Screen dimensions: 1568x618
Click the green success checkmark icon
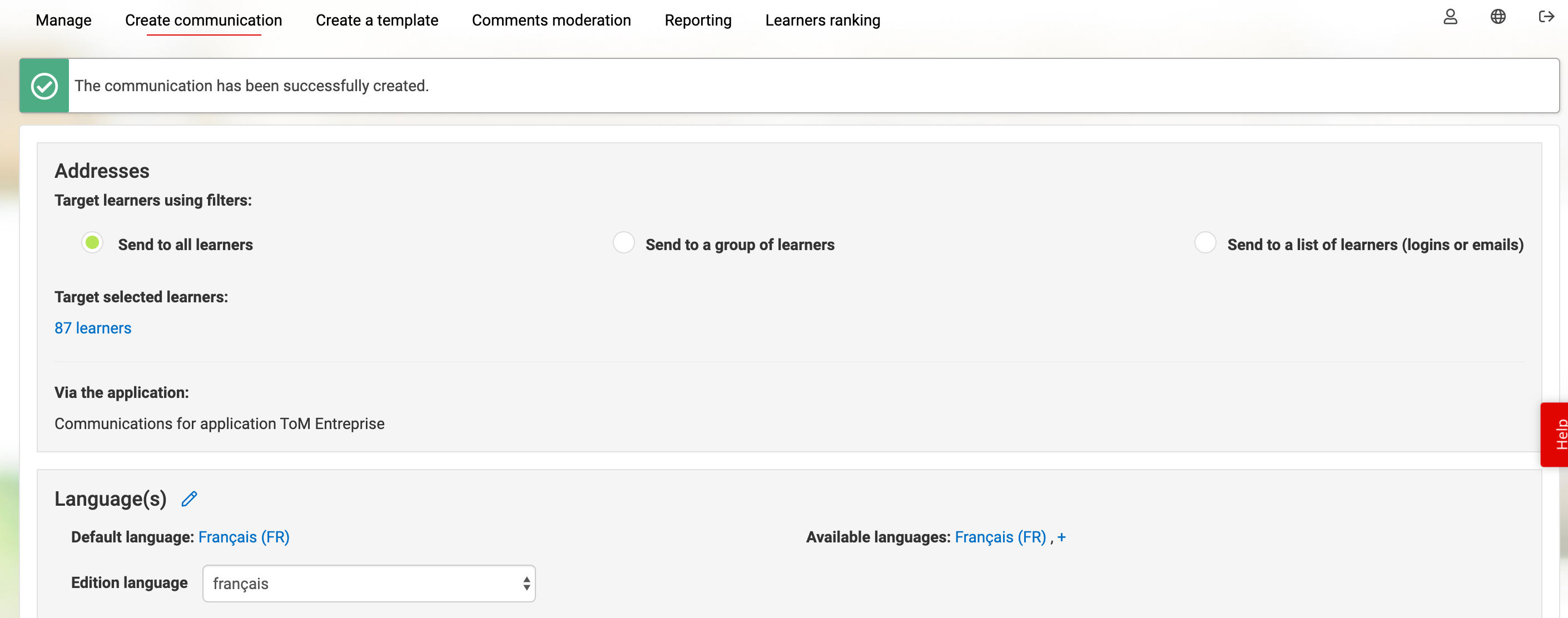[x=44, y=86]
